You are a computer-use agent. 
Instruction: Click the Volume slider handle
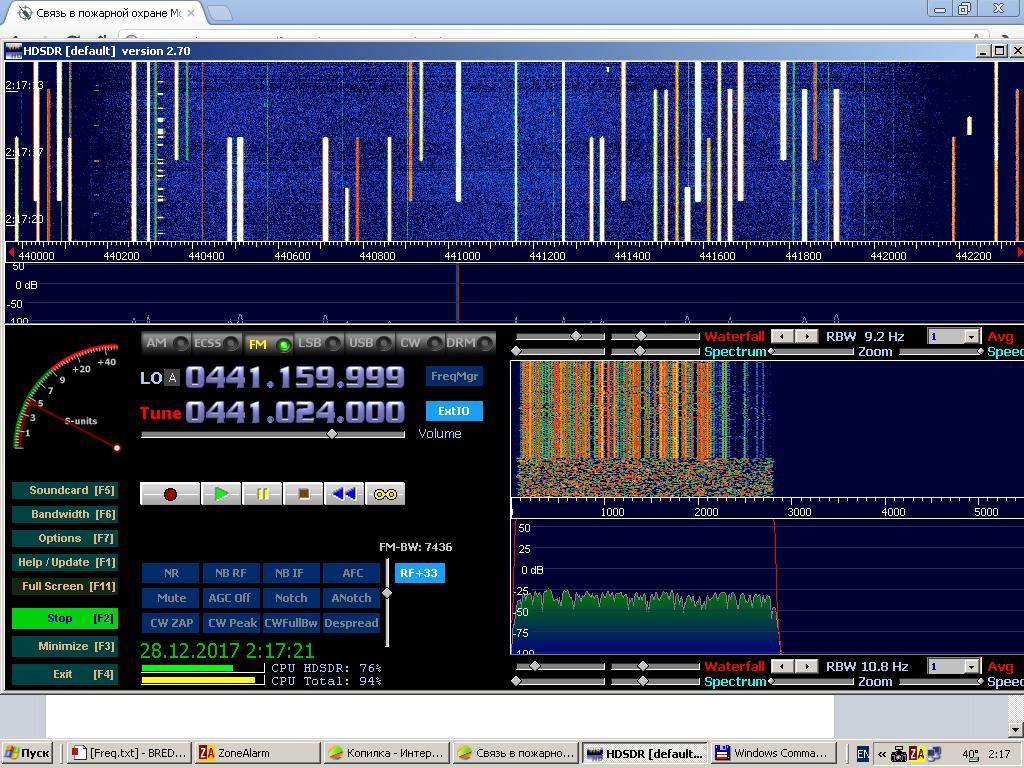coord(332,434)
